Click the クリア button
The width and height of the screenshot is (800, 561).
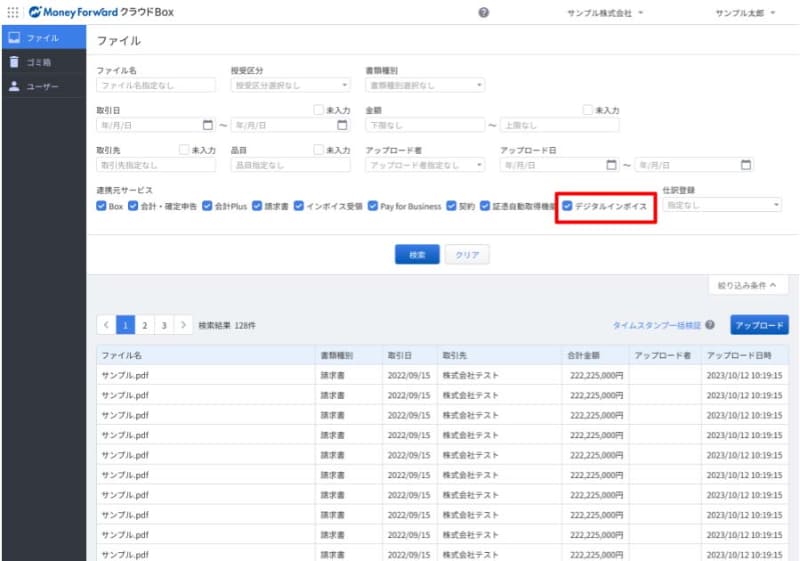click(467, 254)
